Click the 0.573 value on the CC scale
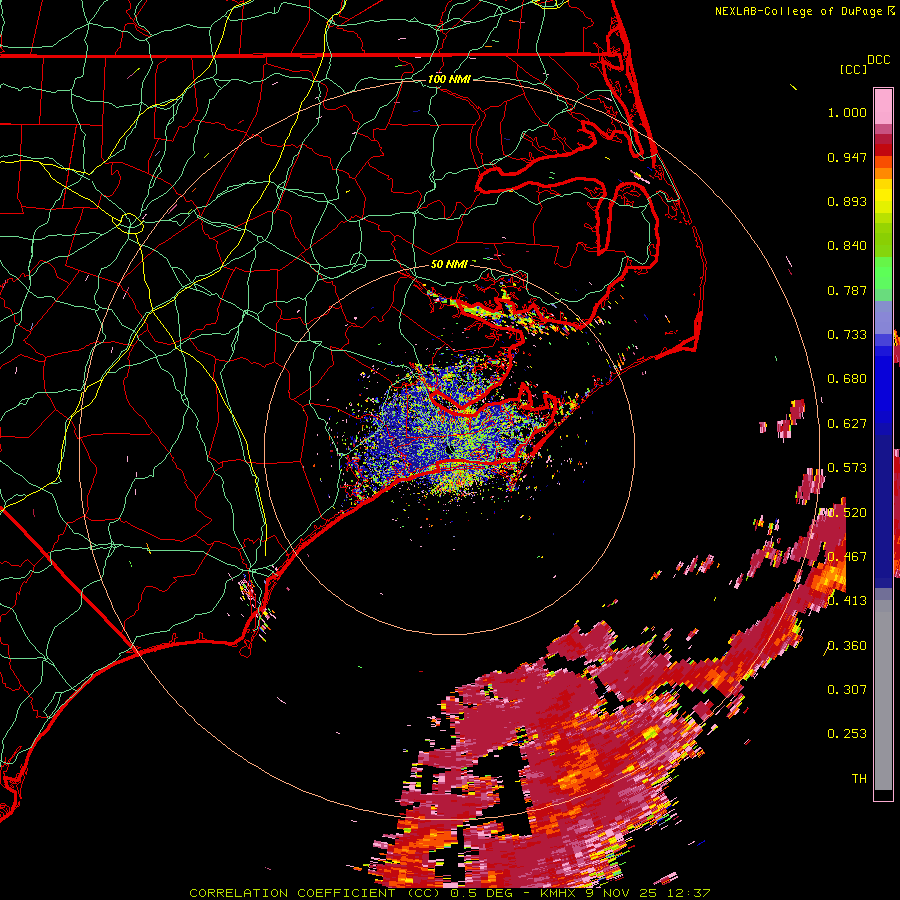 tap(847, 468)
